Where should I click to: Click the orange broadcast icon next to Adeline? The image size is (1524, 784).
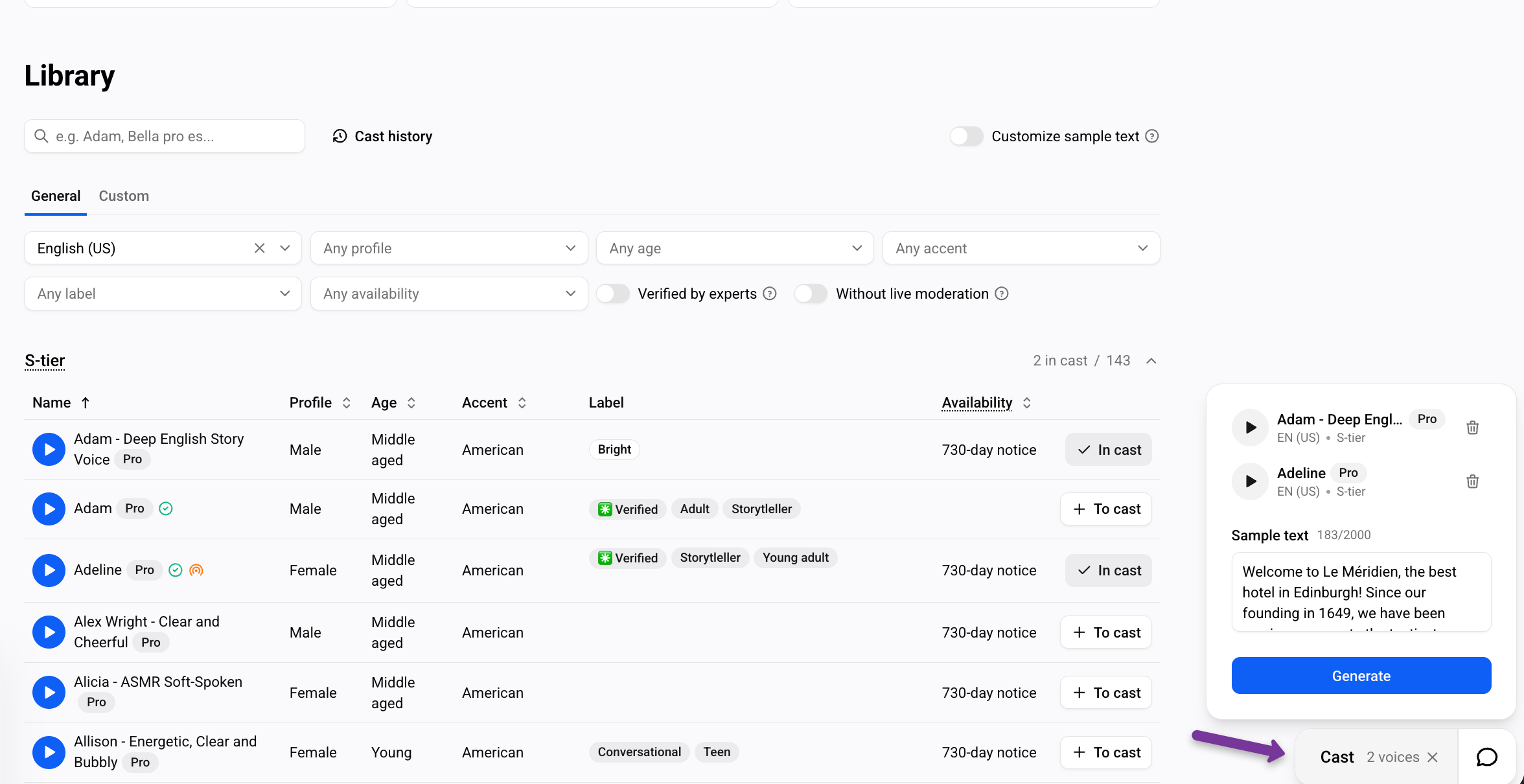click(196, 570)
